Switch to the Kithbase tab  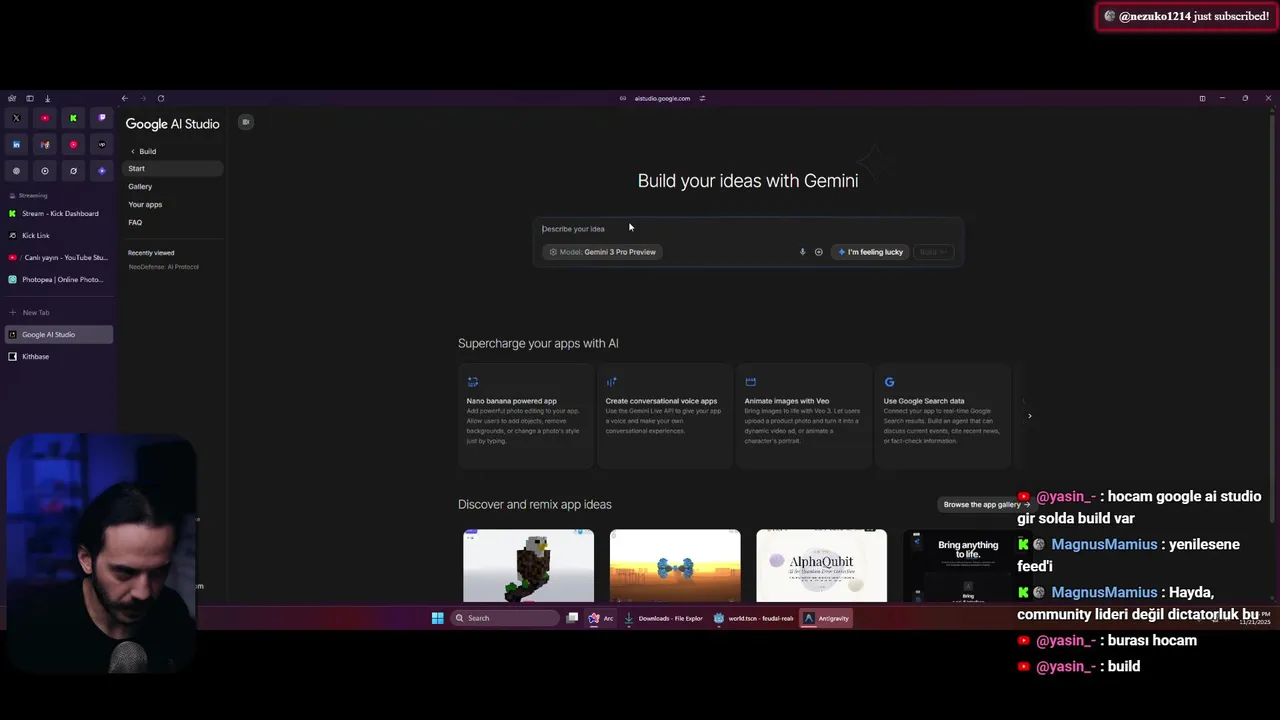[58, 356]
